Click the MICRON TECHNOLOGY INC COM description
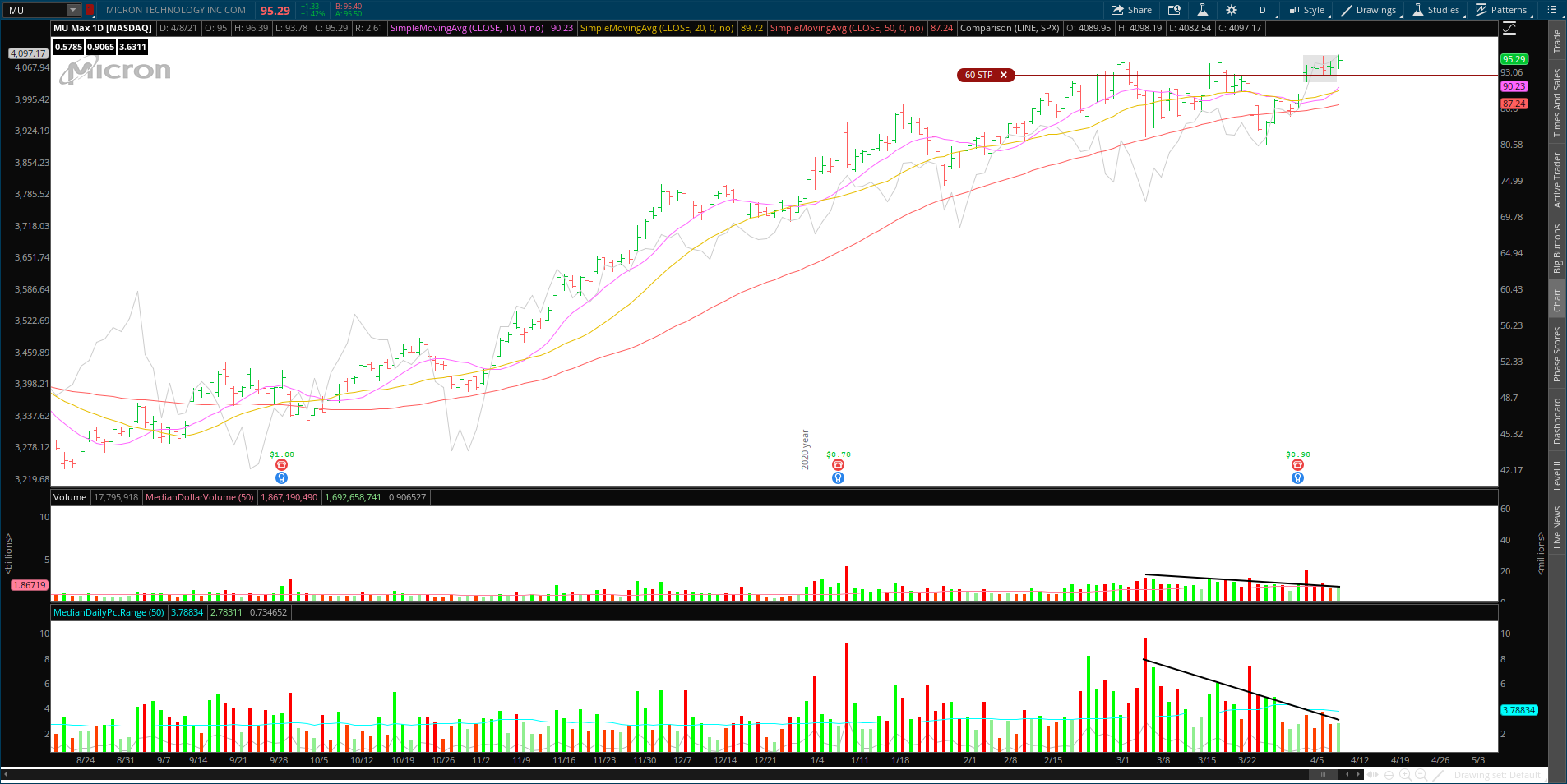The height and width of the screenshot is (784, 1567). coord(176,10)
